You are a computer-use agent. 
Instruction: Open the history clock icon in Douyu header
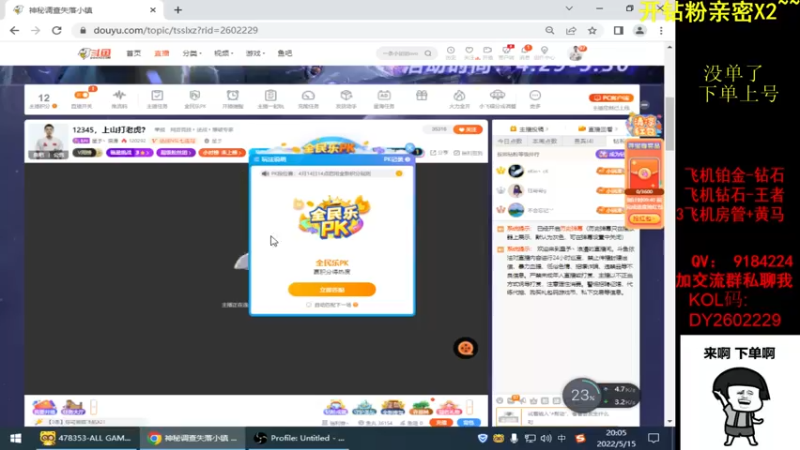pos(451,51)
